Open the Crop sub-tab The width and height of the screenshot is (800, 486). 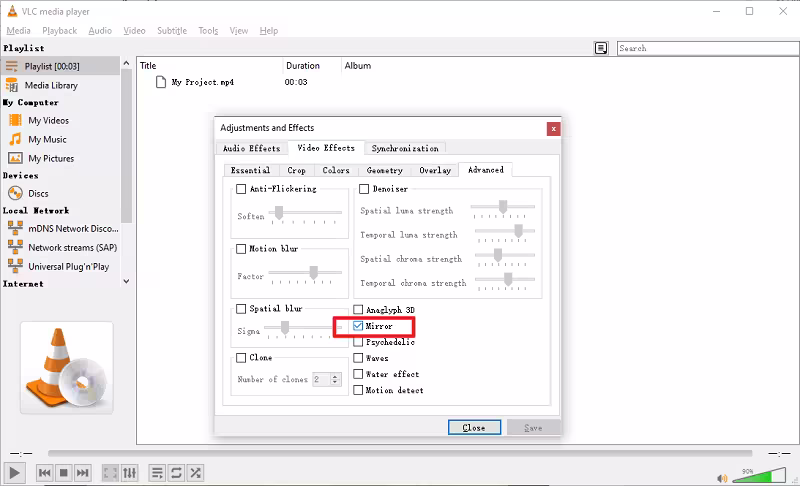coord(296,170)
